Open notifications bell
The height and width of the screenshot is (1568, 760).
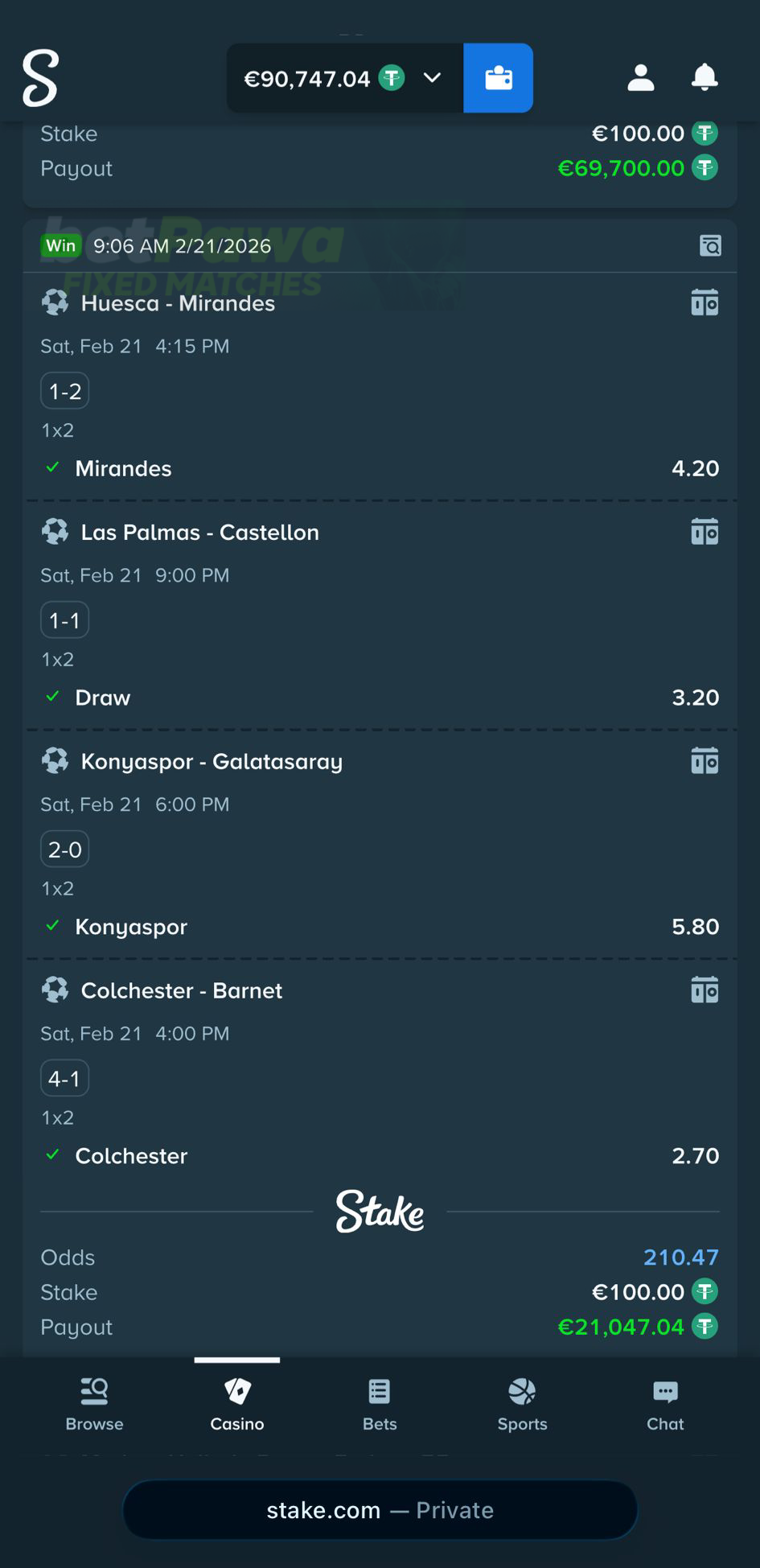tap(705, 78)
